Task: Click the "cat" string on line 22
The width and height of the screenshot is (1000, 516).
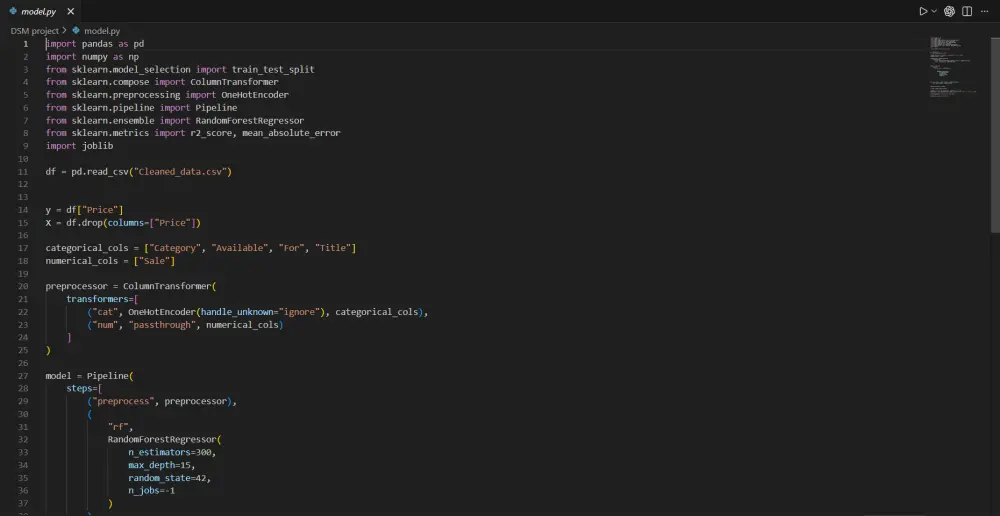Action: (105, 312)
